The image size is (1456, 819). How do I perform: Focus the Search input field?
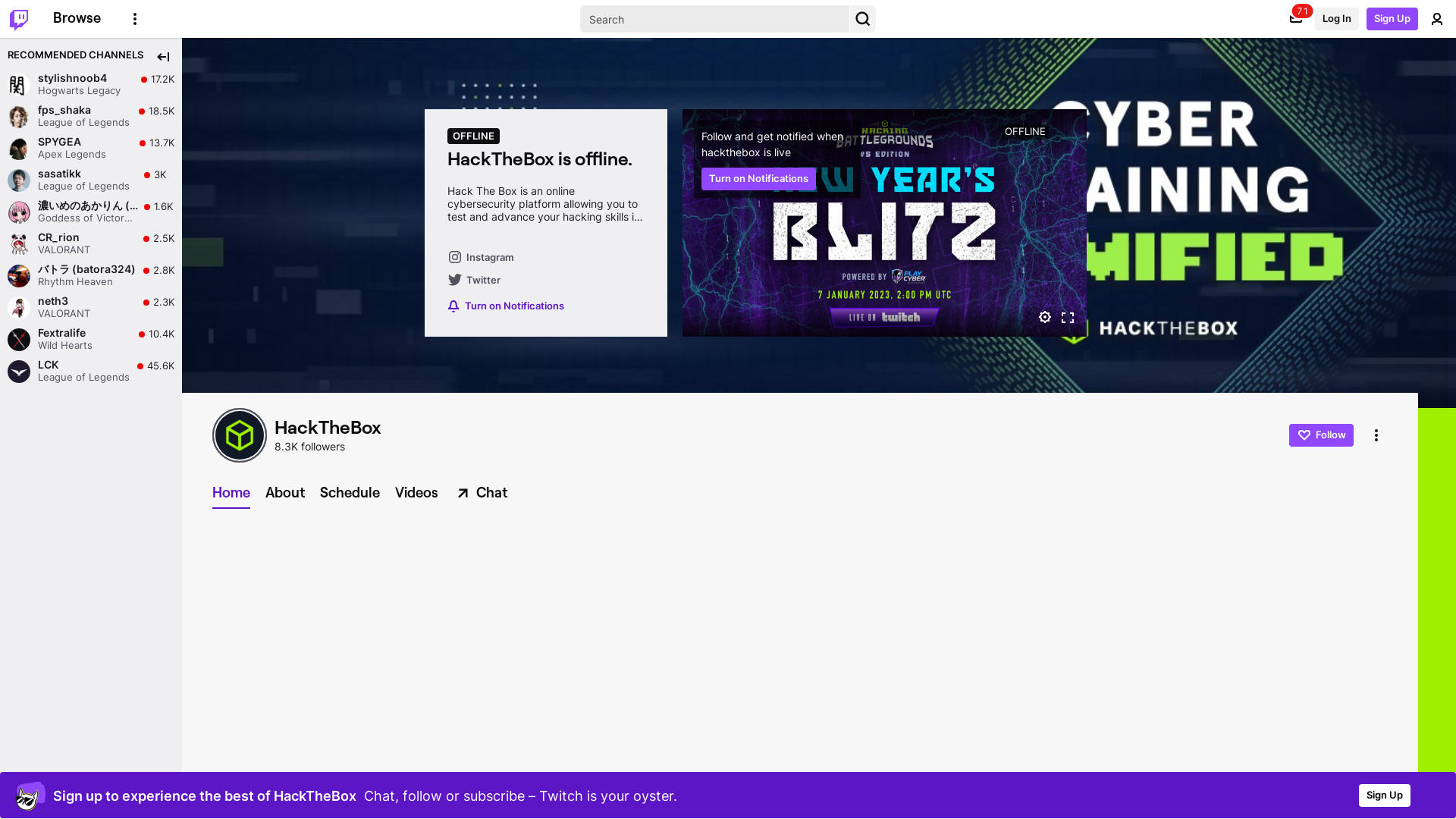[714, 19]
